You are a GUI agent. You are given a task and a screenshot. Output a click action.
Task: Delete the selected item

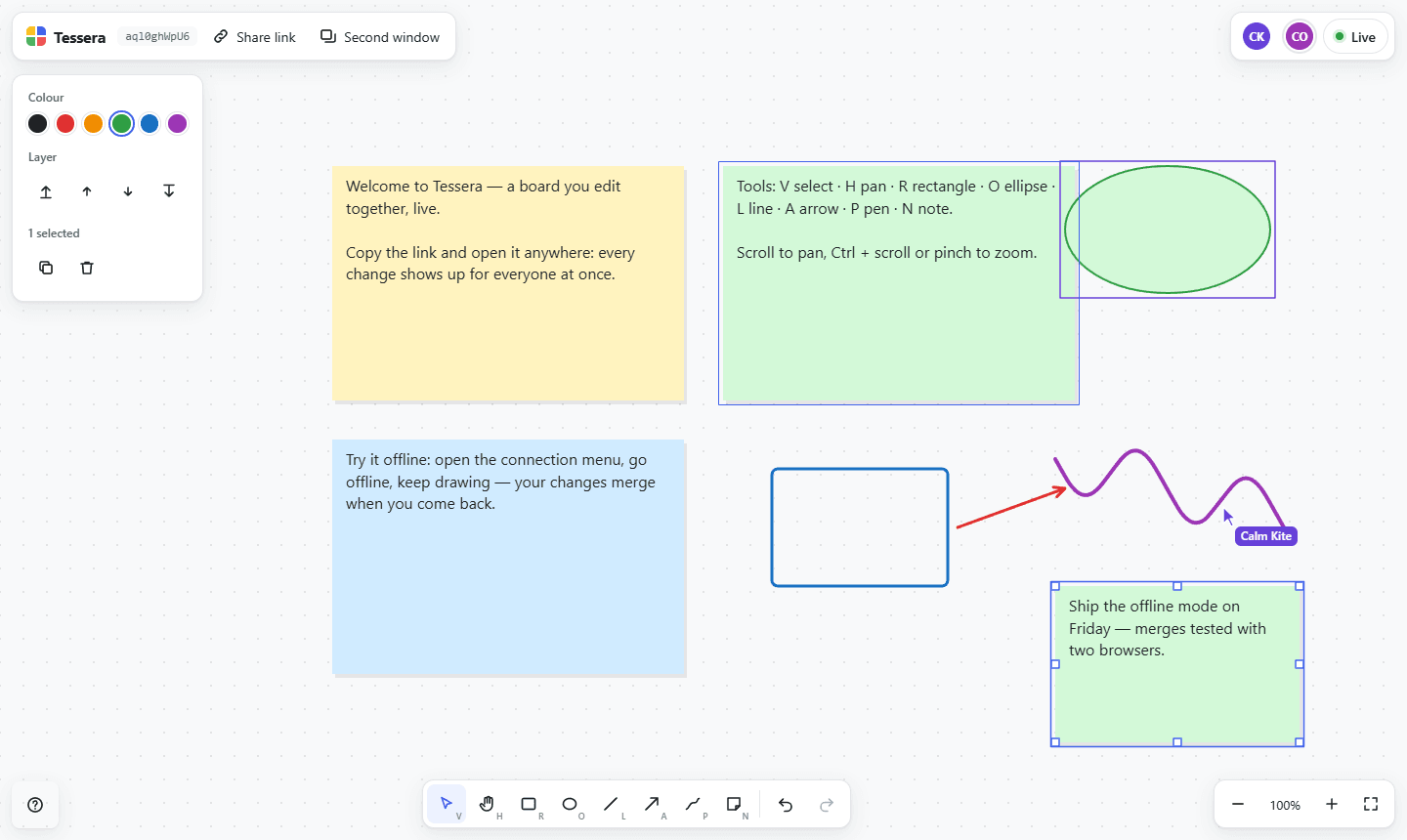[x=87, y=268]
